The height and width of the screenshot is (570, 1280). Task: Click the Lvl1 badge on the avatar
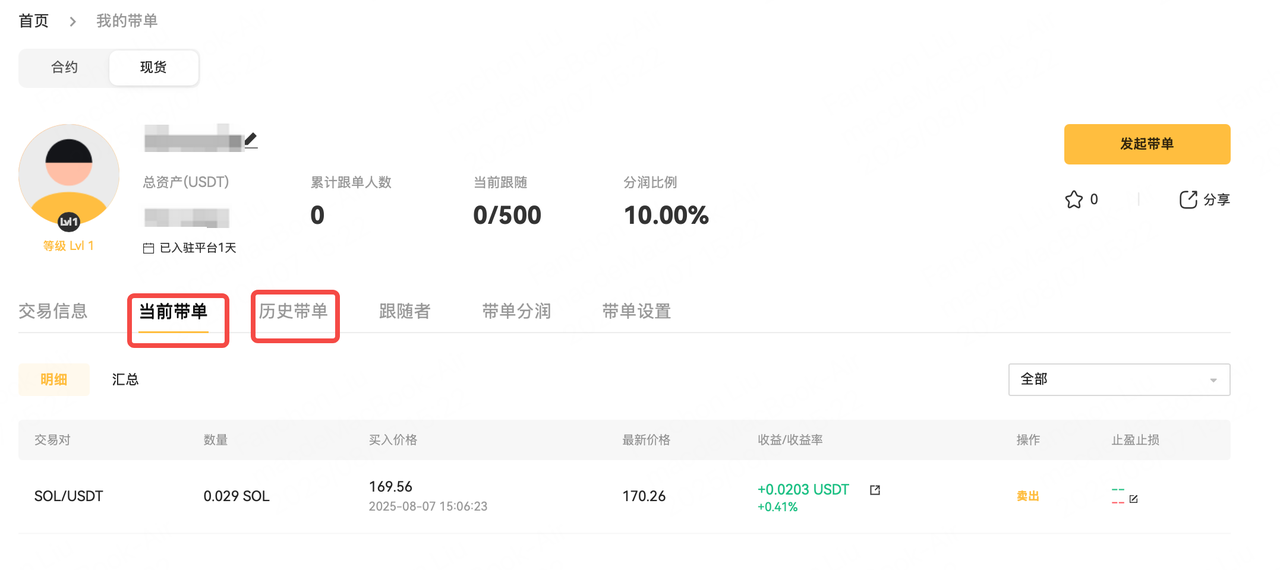click(69, 222)
